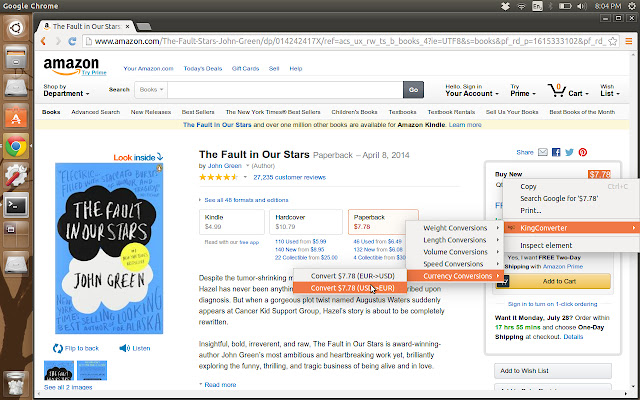This screenshot has height=400, width=640.
Task: Select Convert $7.78 (USD->EUR)
Action: click(350, 288)
